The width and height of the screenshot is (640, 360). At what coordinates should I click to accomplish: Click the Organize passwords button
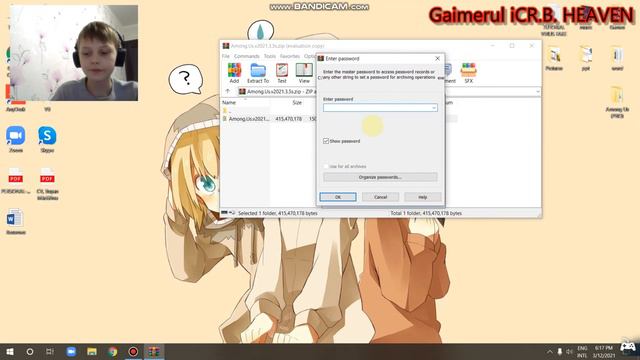[x=380, y=177]
